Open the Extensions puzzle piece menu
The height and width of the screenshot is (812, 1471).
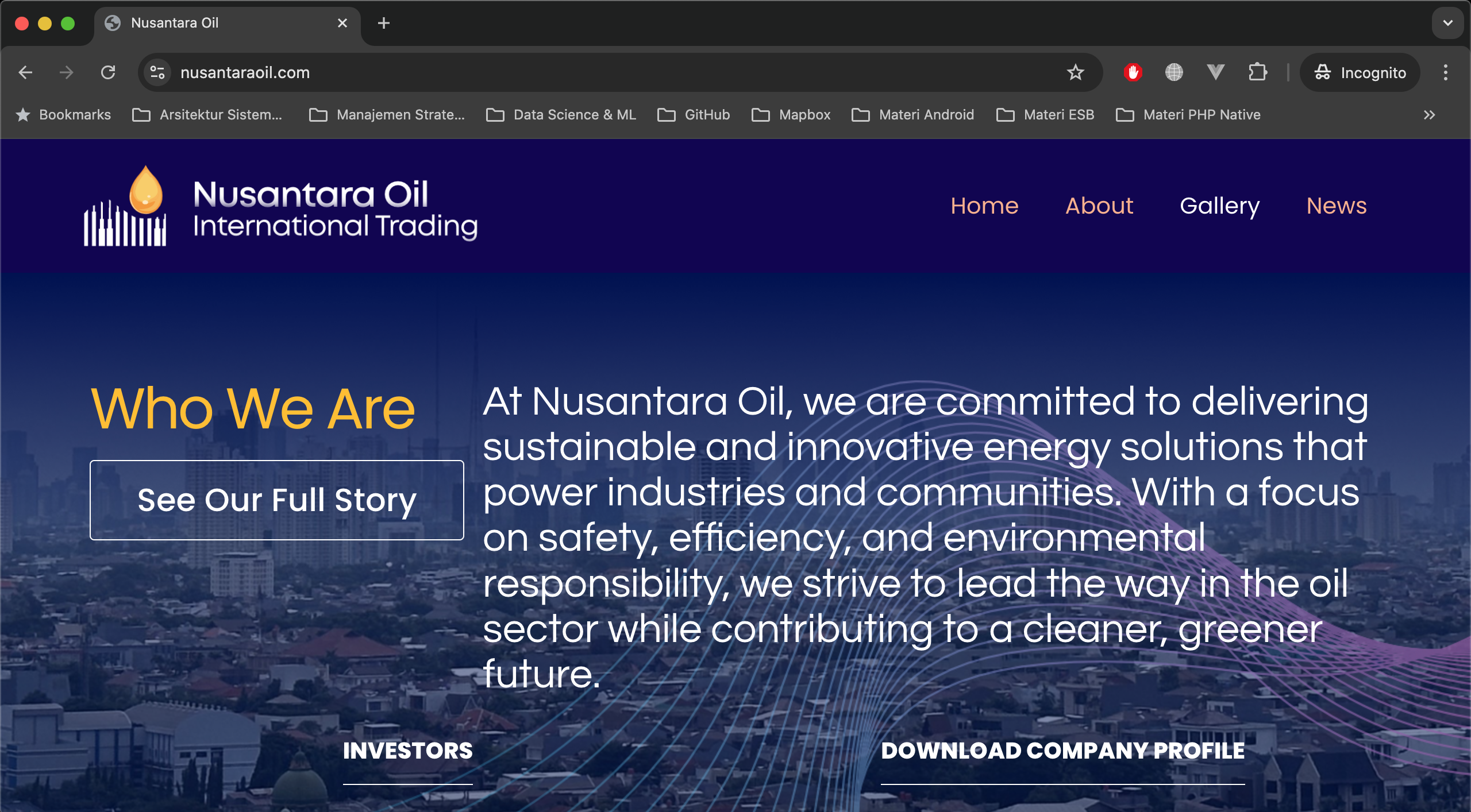pos(1257,72)
